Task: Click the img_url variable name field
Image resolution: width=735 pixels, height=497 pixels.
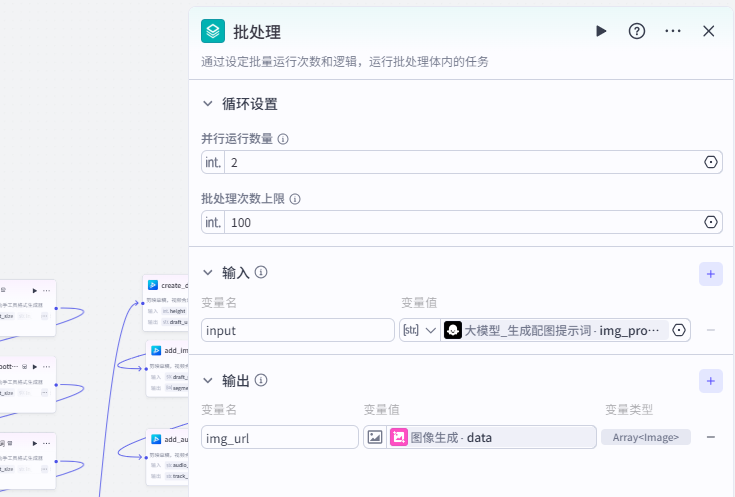Action: [280, 437]
